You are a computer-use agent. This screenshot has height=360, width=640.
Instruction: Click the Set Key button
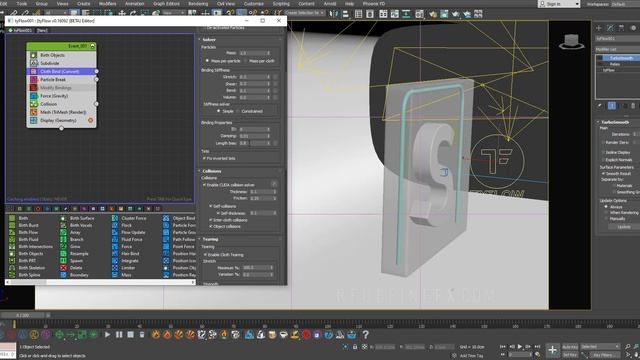[570, 355]
